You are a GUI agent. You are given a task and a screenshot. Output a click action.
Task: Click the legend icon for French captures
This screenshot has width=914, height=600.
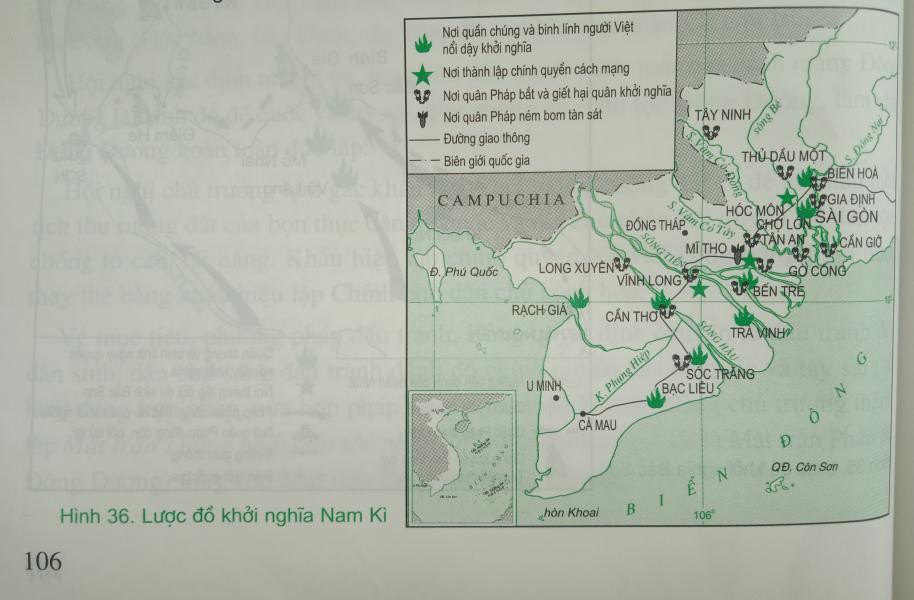tap(423, 96)
